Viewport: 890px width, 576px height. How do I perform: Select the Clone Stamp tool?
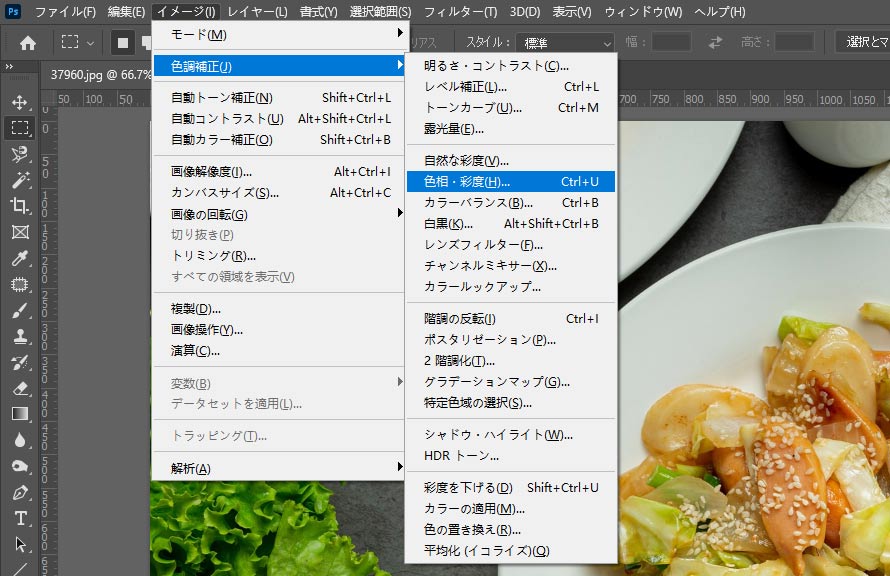coord(20,337)
